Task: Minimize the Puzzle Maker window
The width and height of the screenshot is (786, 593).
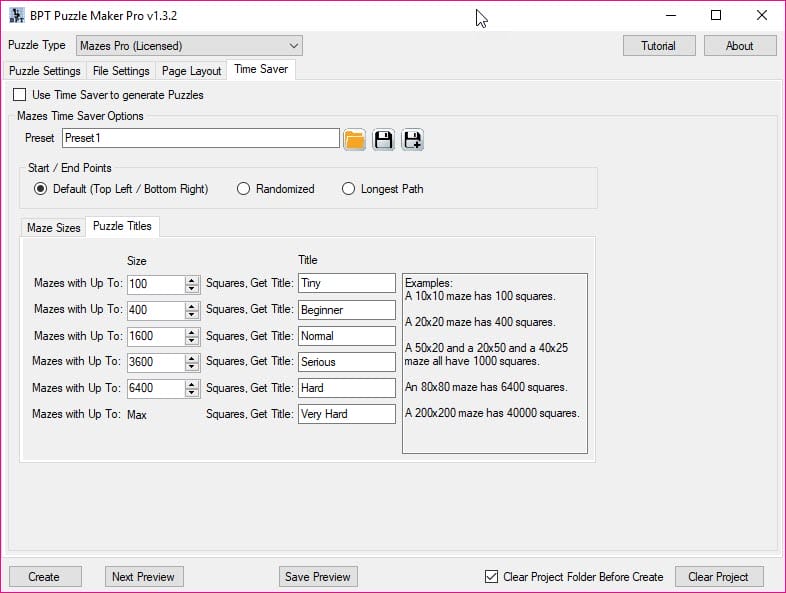Action: pyautogui.click(x=671, y=16)
